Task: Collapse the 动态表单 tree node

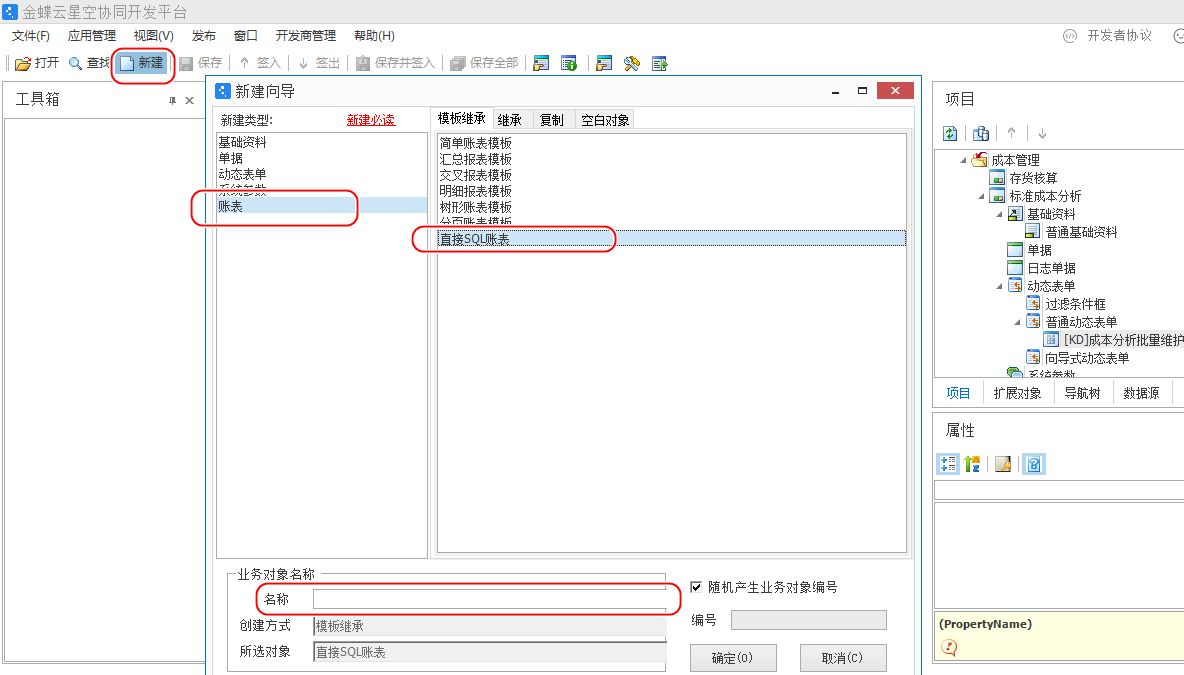Action: click(999, 286)
